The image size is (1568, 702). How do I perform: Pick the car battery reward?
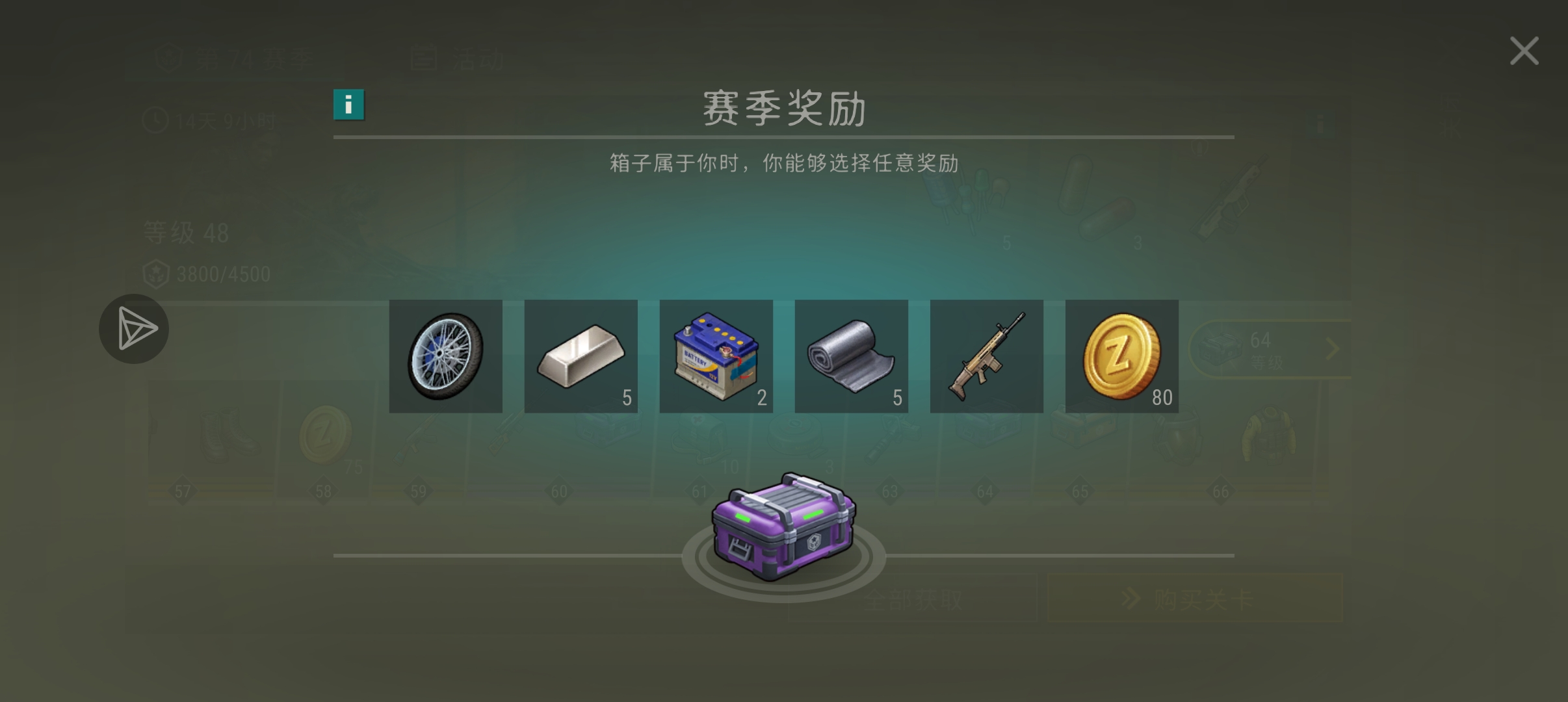click(716, 356)
